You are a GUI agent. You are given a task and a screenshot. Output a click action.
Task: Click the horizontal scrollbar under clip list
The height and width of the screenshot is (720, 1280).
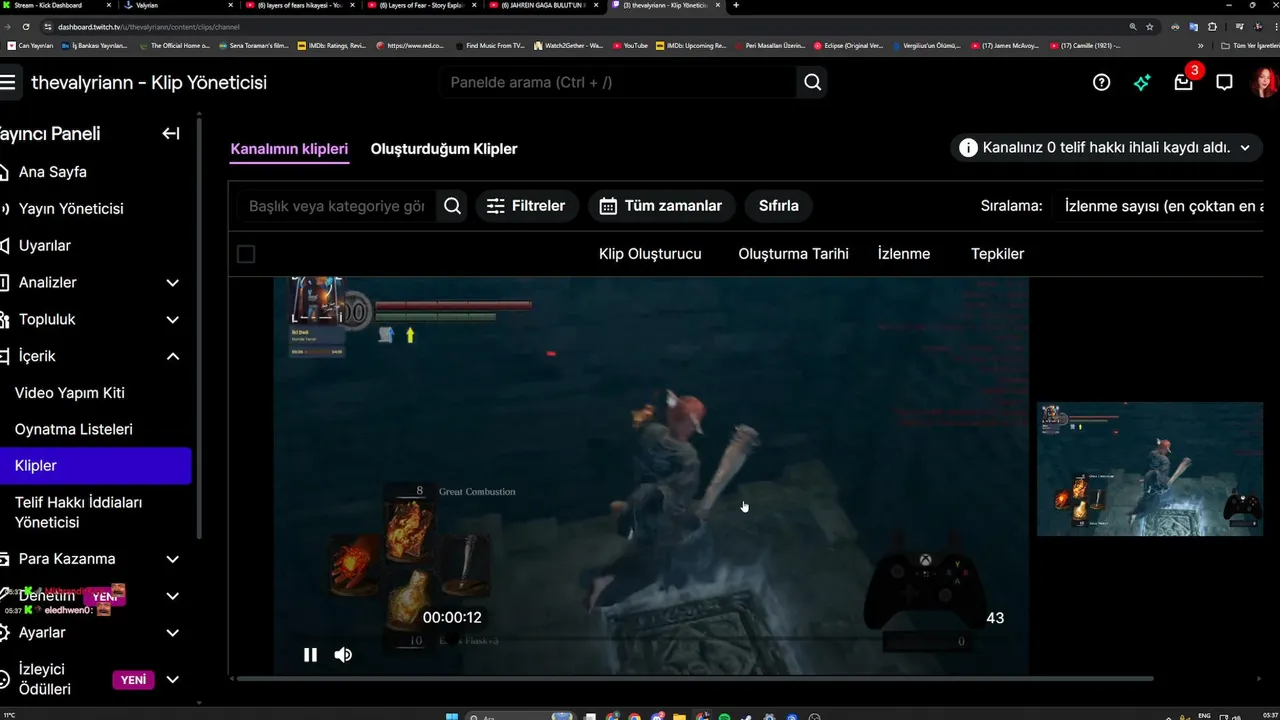point(692,679)
